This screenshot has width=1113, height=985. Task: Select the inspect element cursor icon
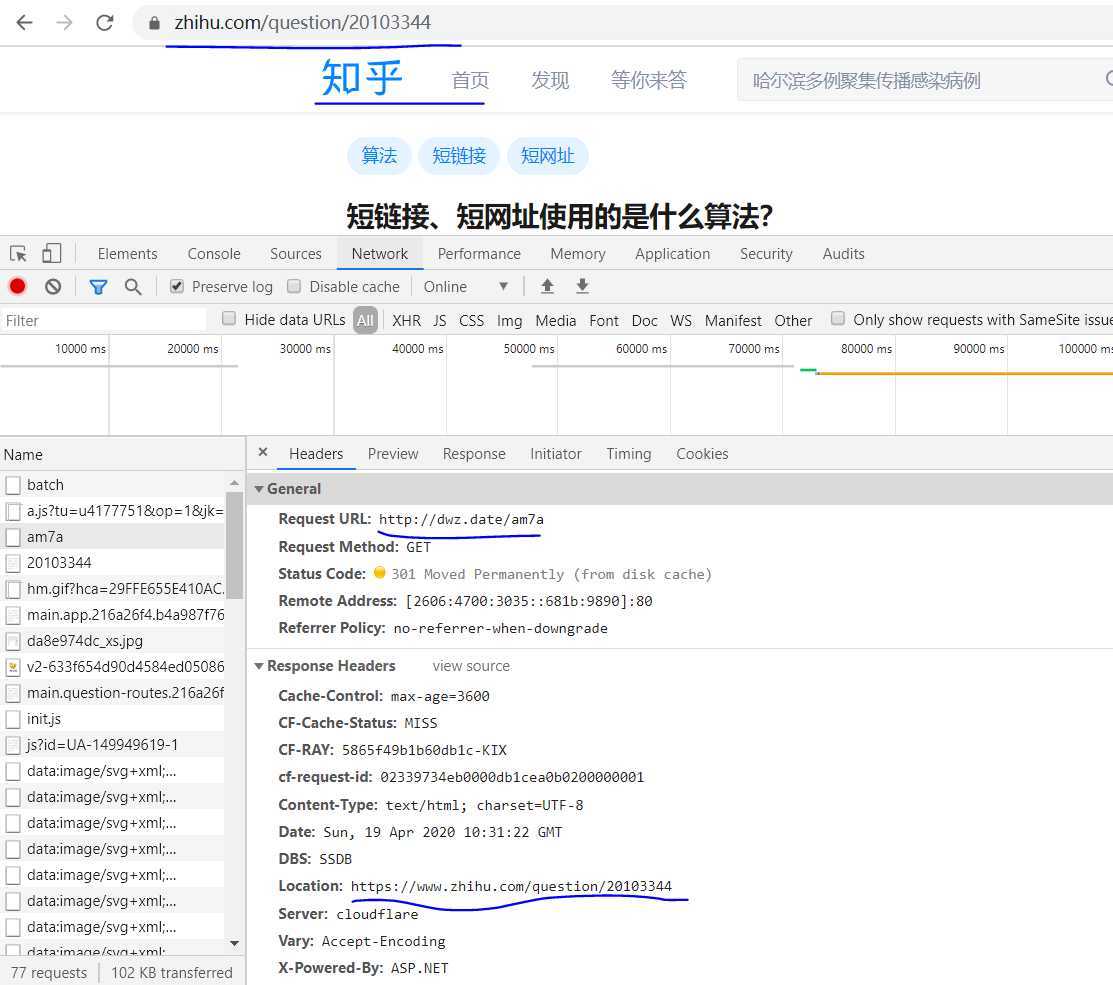pyautogui.click(x=18, y=253)
